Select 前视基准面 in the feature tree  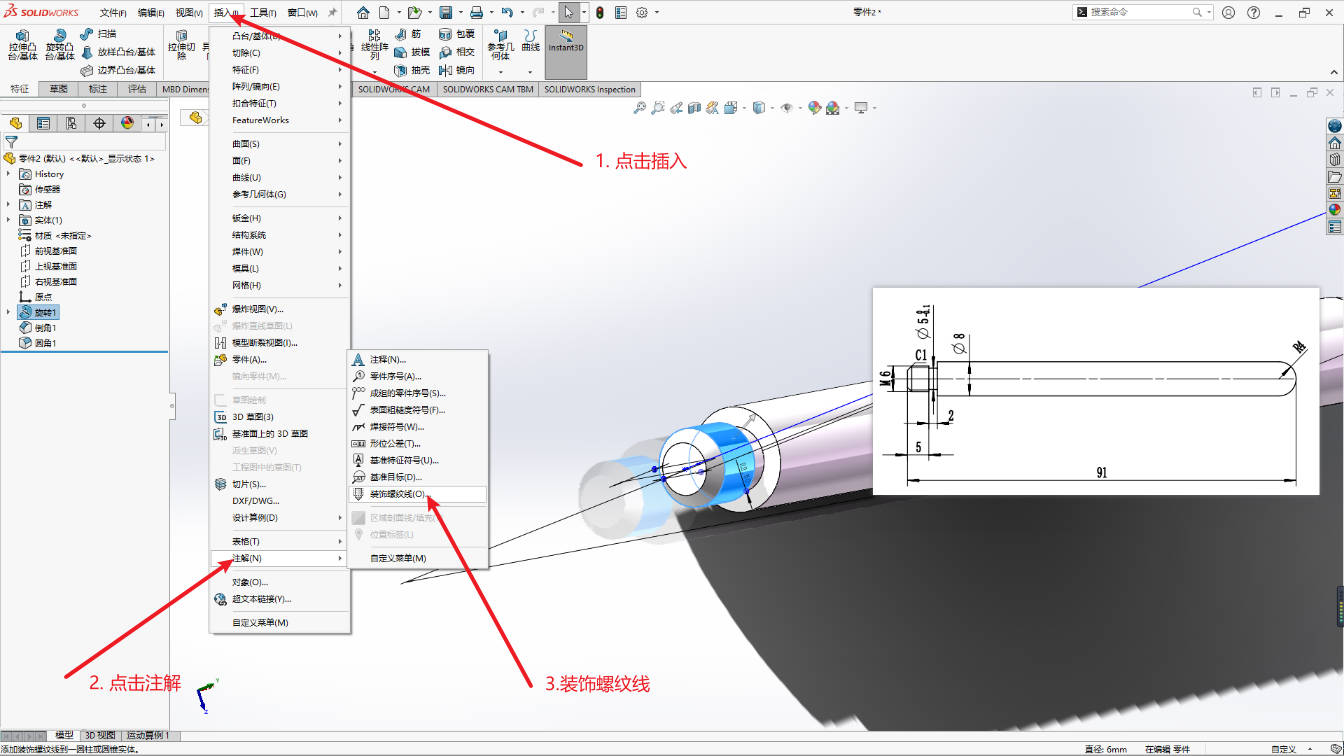55,251
